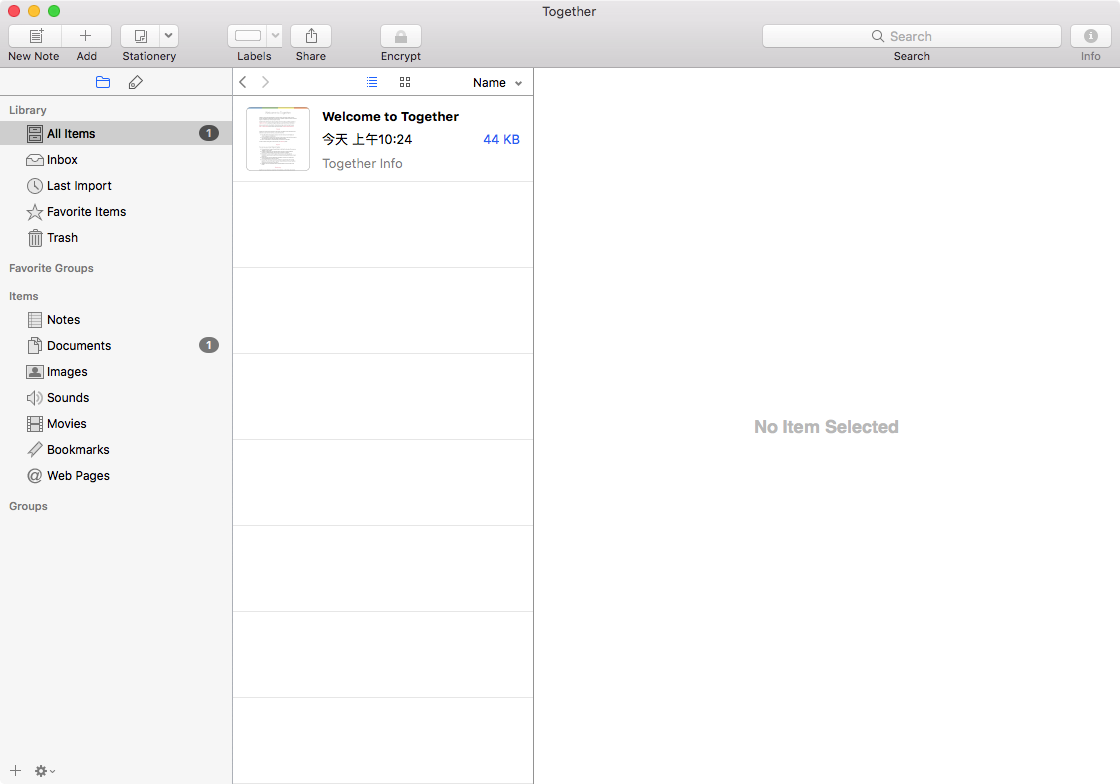Screen dimensions: 1120x784
Task: Click the Documents count badge
Action: [209, 345]
